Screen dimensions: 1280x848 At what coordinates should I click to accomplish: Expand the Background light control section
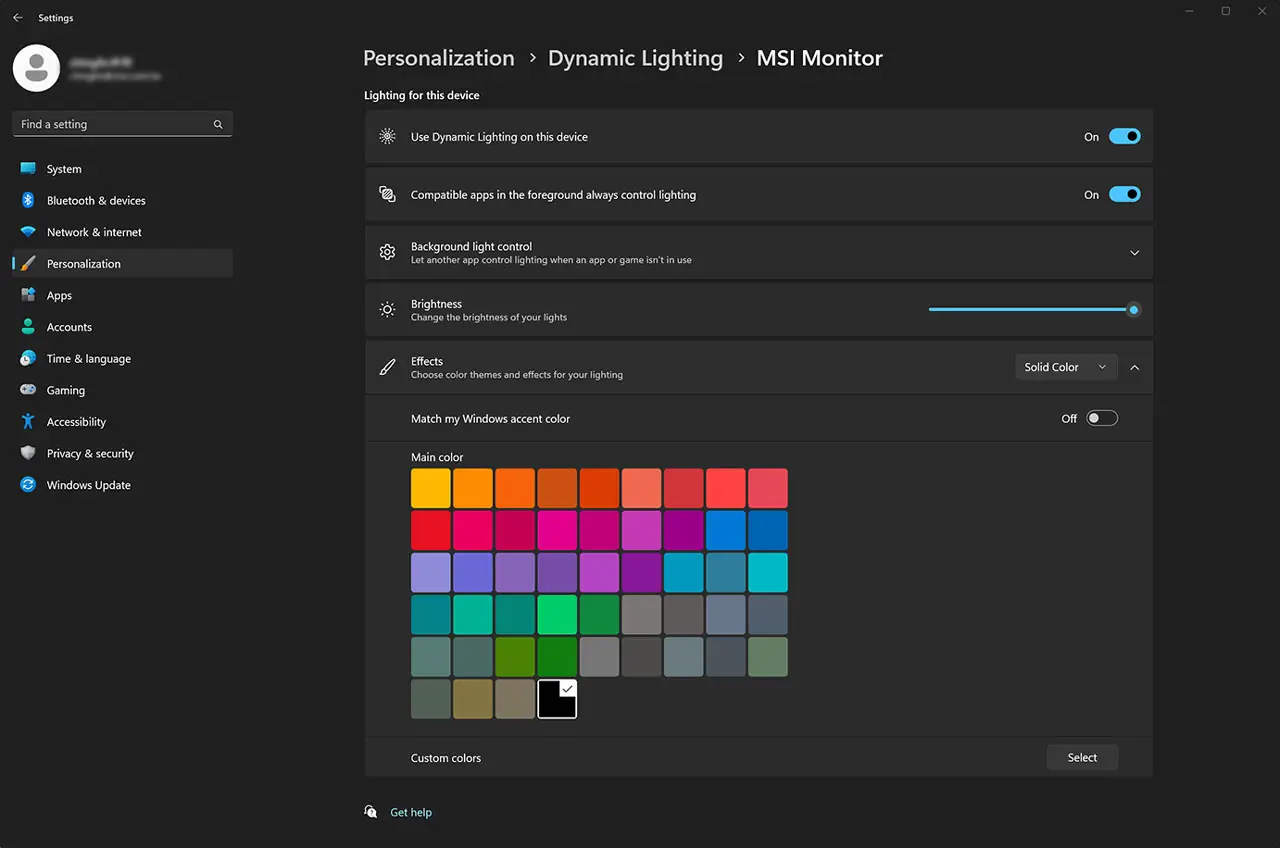(x=1134, y=253)
